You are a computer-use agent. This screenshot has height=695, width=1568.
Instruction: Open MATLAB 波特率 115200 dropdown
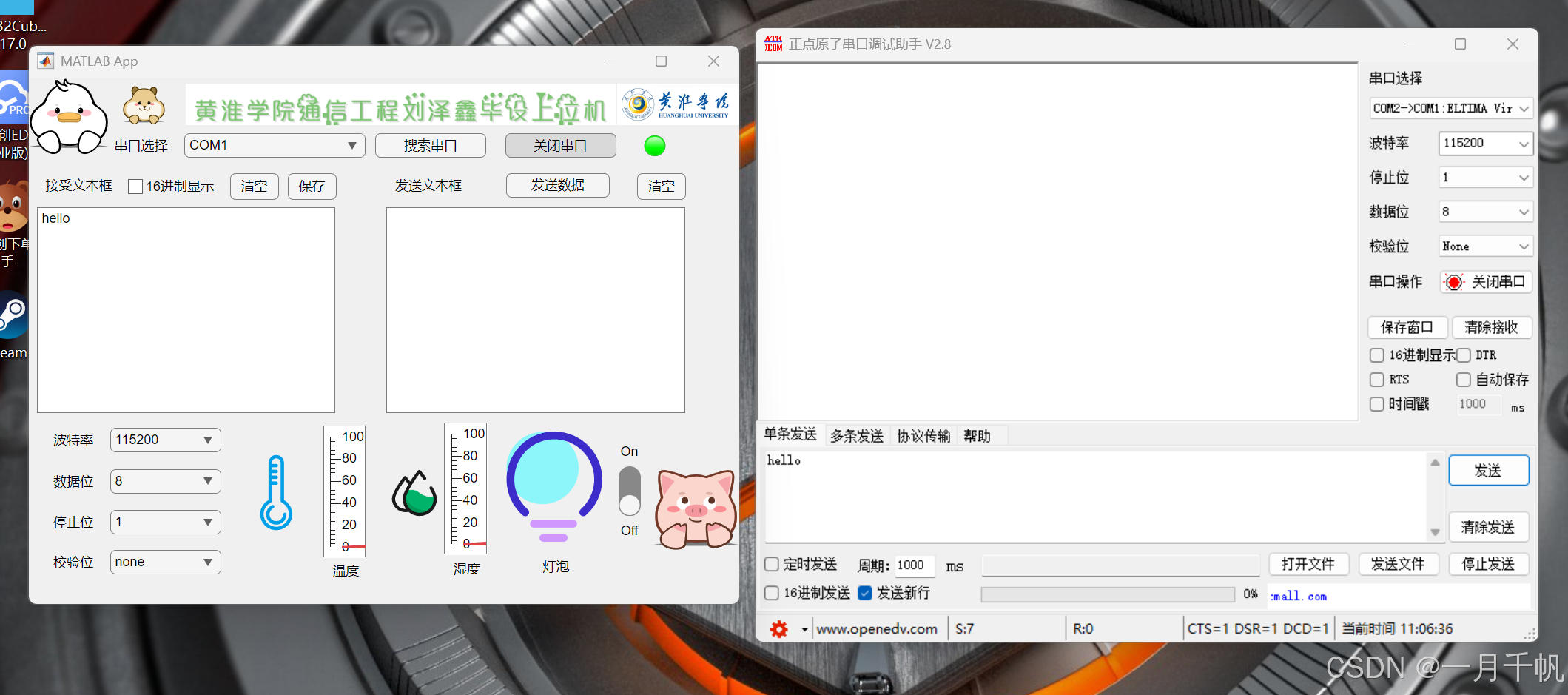(x=165, y=440)
